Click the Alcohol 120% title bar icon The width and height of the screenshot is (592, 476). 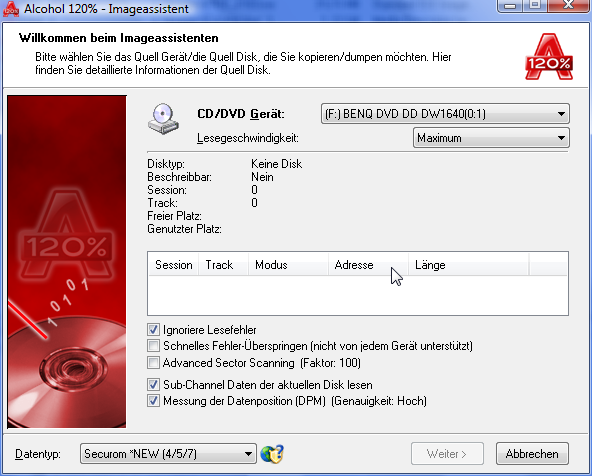[11, 9]
